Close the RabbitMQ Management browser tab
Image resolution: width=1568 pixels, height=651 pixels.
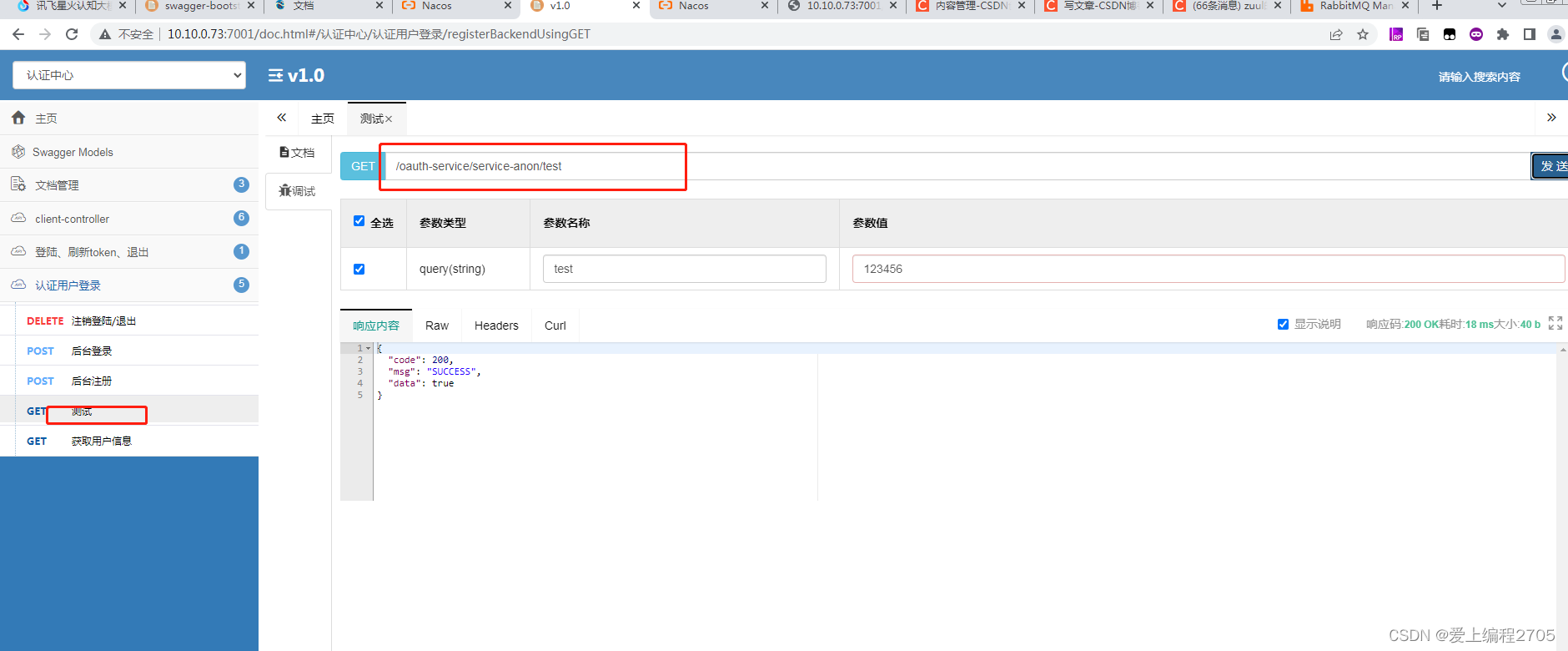[x=1405, y=6]
